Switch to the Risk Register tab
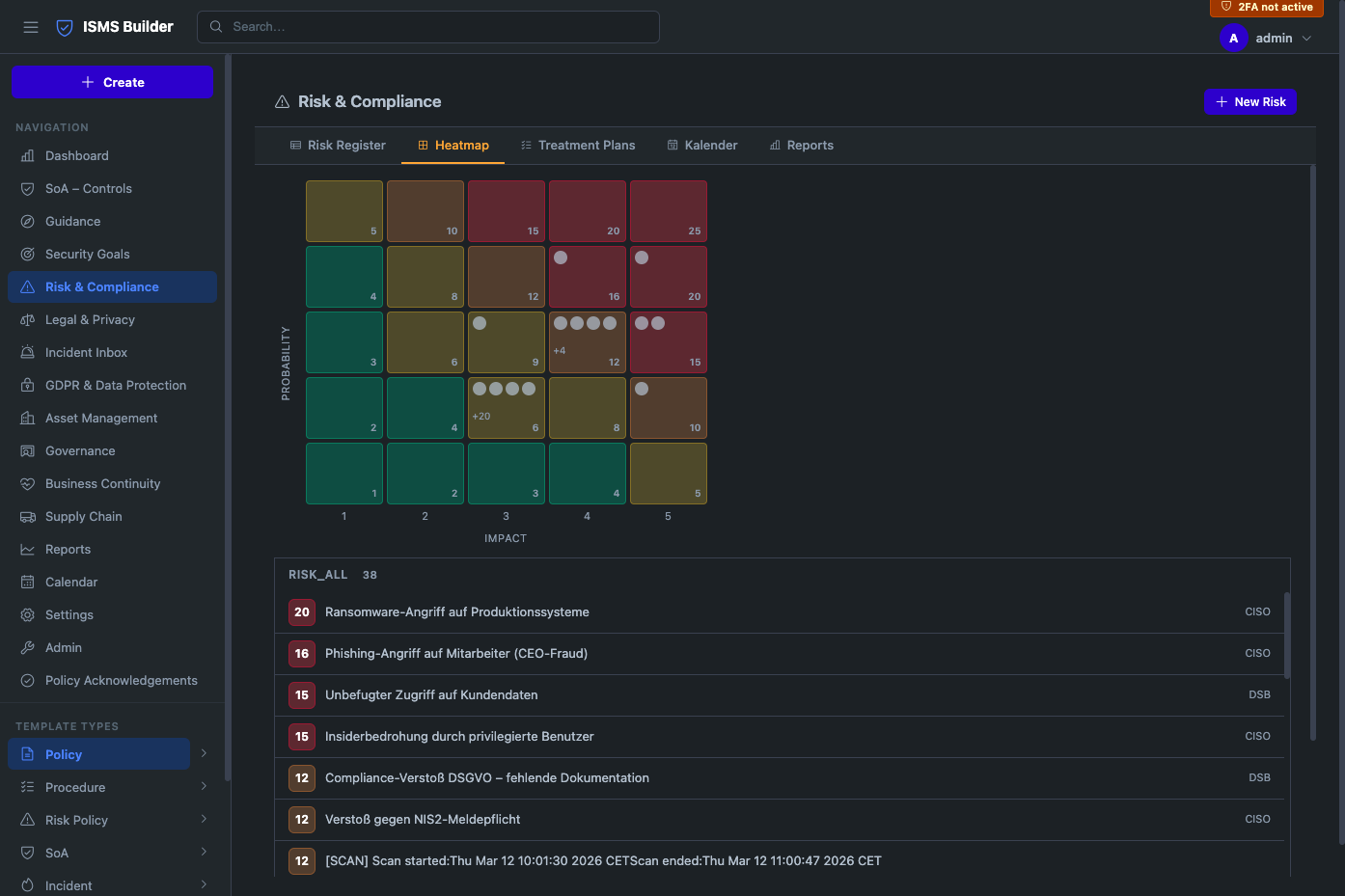1345x896 pixels. pos(338,145)
